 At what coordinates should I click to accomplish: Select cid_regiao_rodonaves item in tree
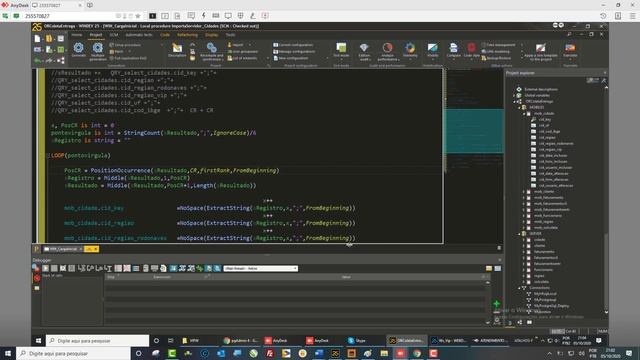tap(556, 144)
